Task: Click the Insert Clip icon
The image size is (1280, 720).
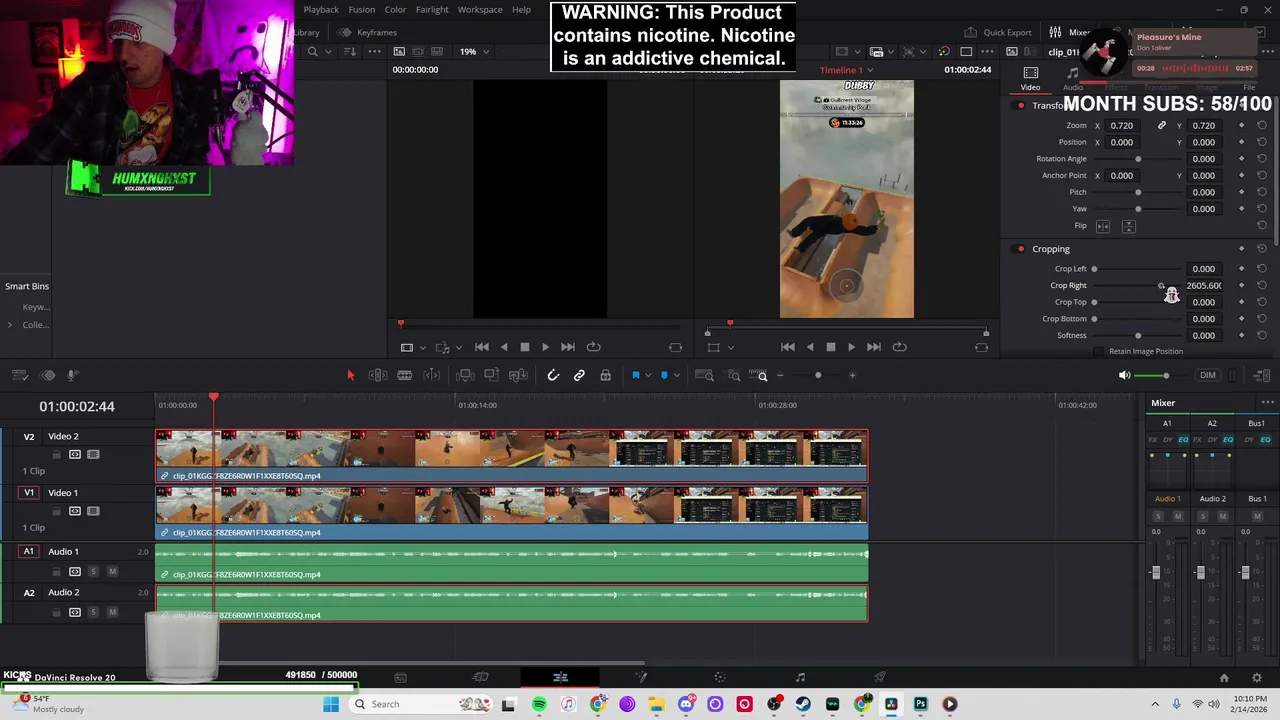Action: click(465, 375)
